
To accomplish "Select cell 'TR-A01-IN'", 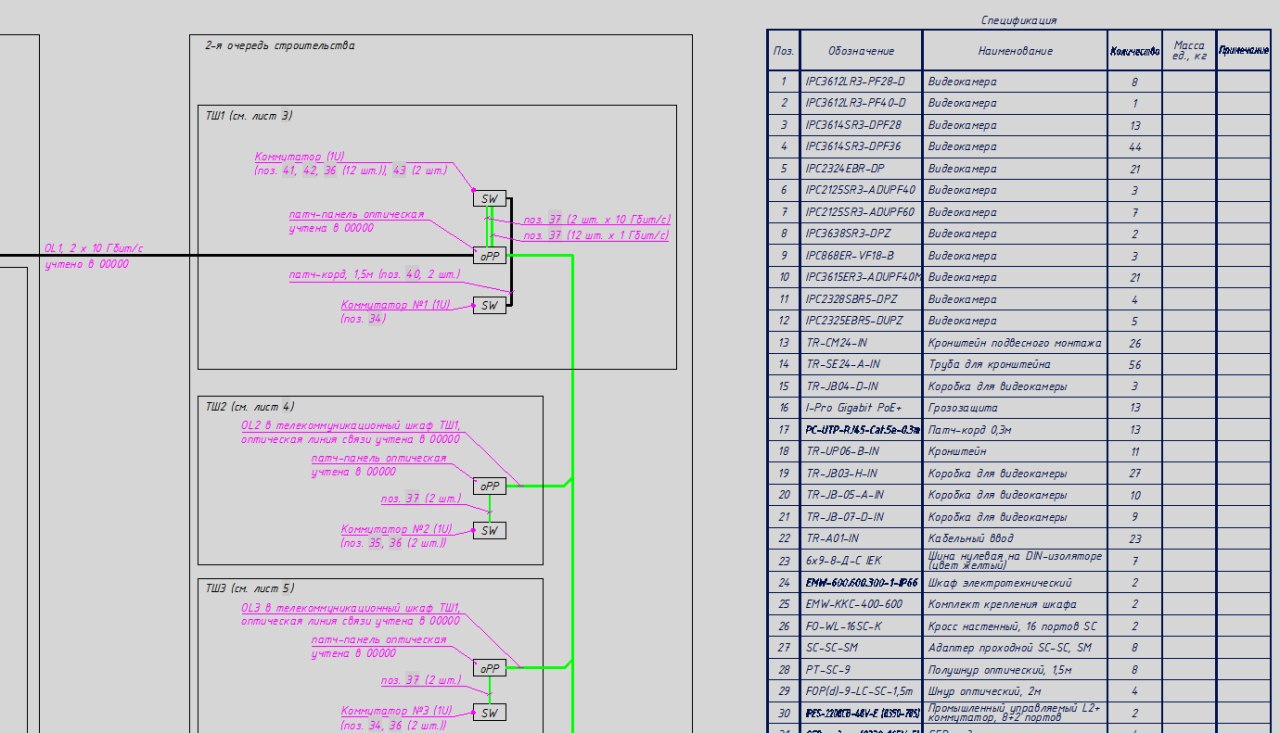I will pyautogui.click(x=861, y=538).
